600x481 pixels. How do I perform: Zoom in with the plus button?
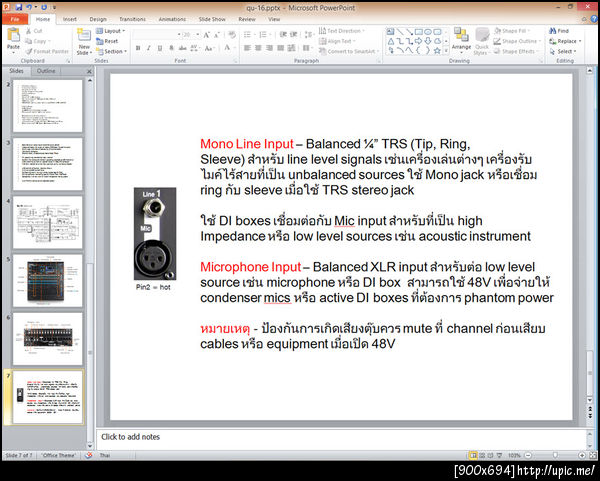pyautogui.click(x=582, y=455)
